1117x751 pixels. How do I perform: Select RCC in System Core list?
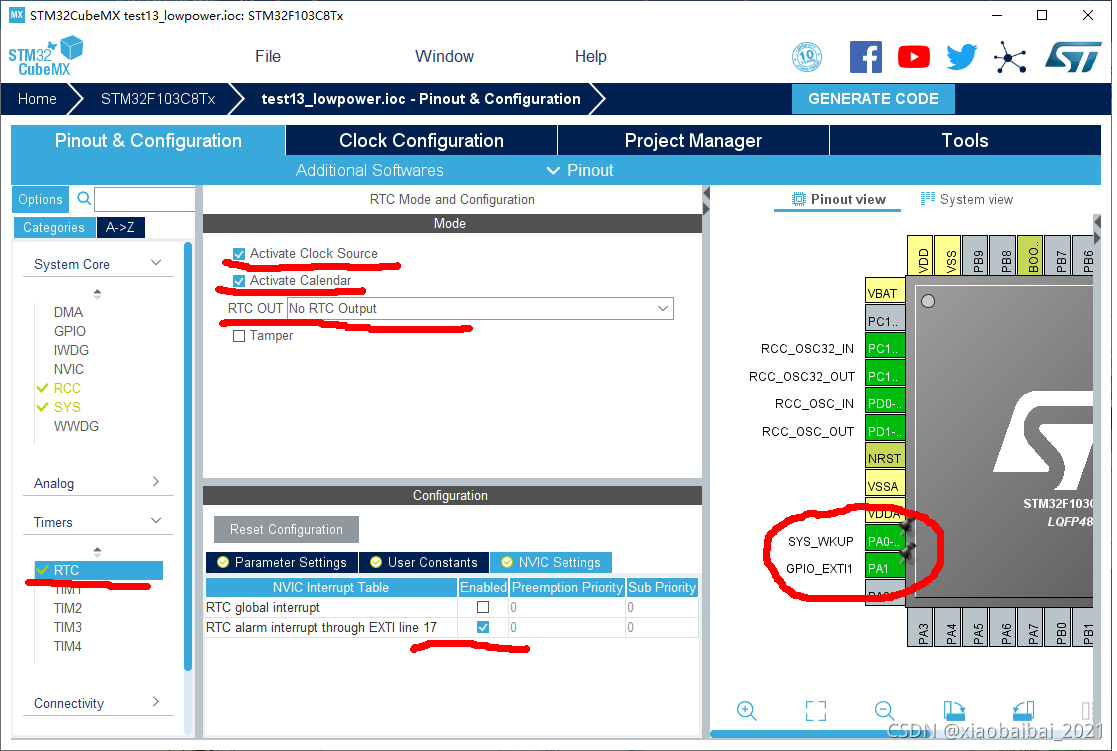67,388
